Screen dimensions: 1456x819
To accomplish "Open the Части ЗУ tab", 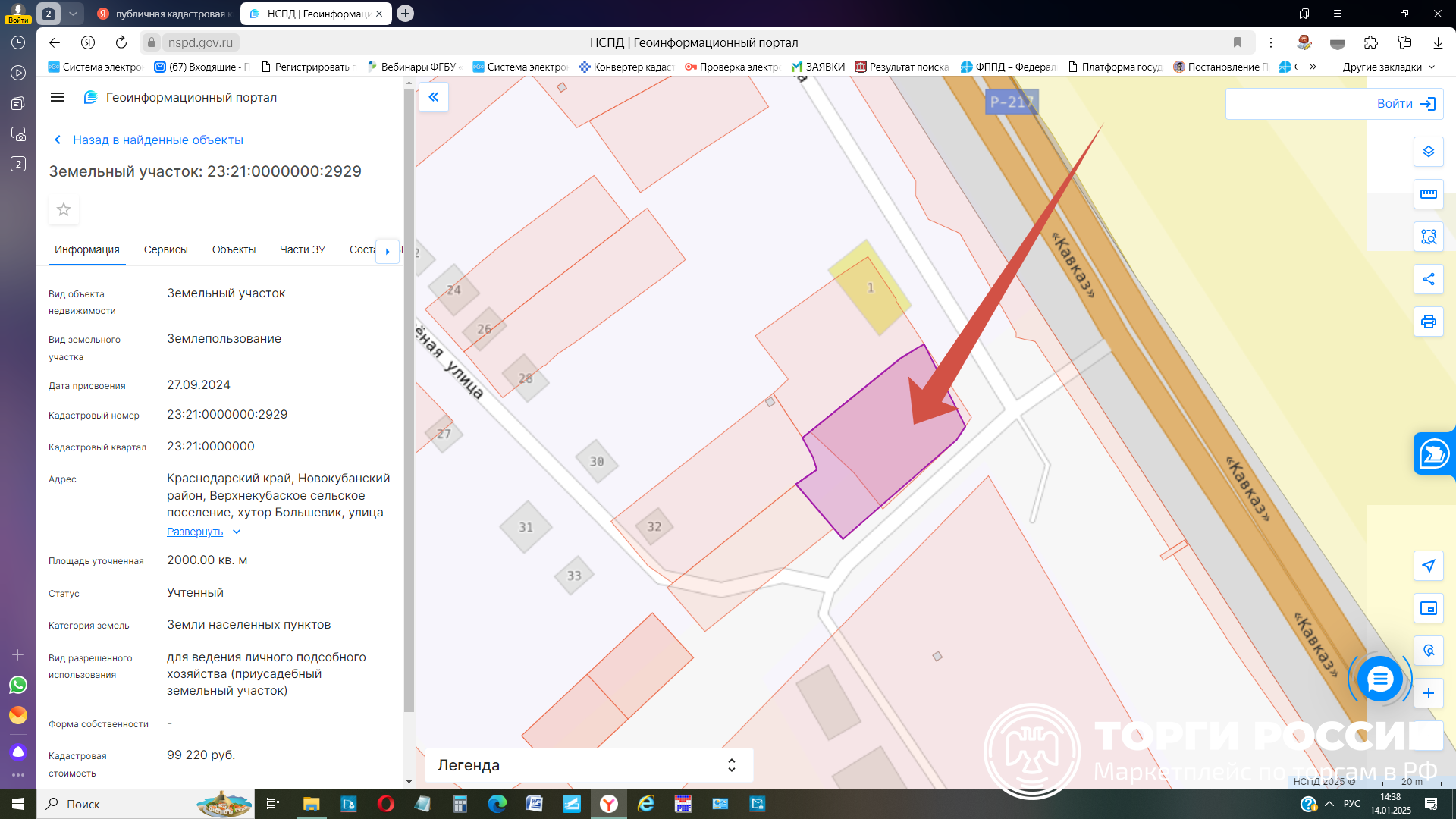I will tap(302, 249).
